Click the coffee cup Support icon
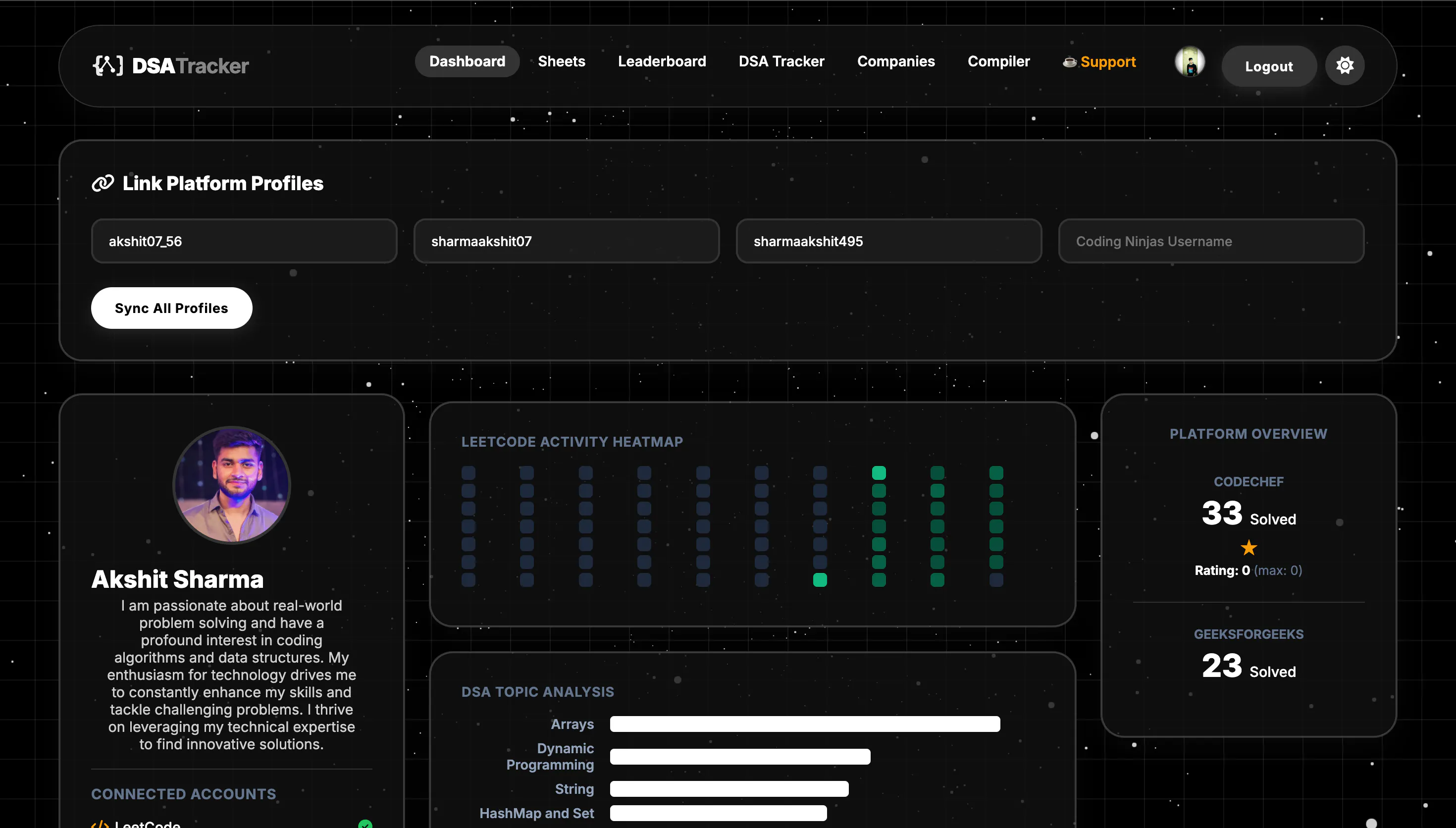This screenshot has width=1456, height=828. coord(1069,61)
